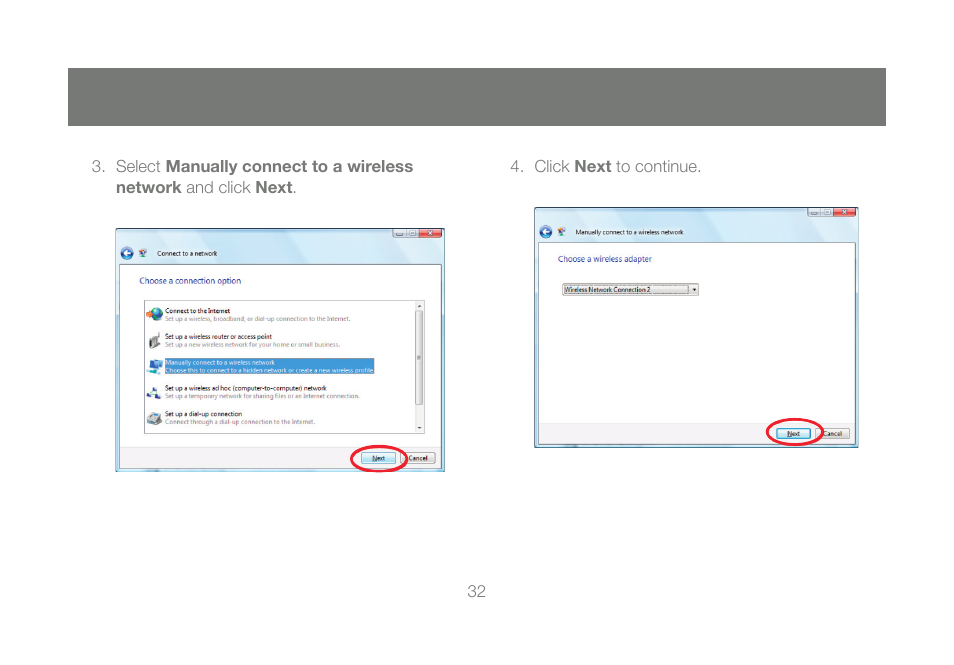Click Cancel in Connect to a network window

(x=418, y=458)
